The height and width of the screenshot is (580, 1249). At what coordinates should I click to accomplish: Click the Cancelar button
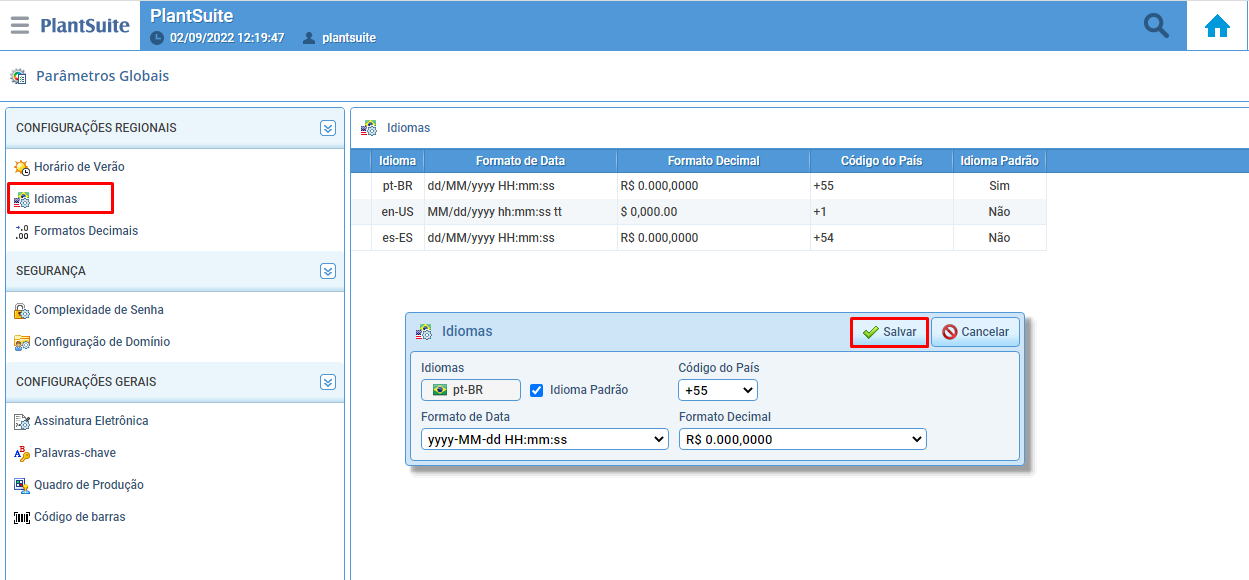pyautogui.click(x=975, y=332)
